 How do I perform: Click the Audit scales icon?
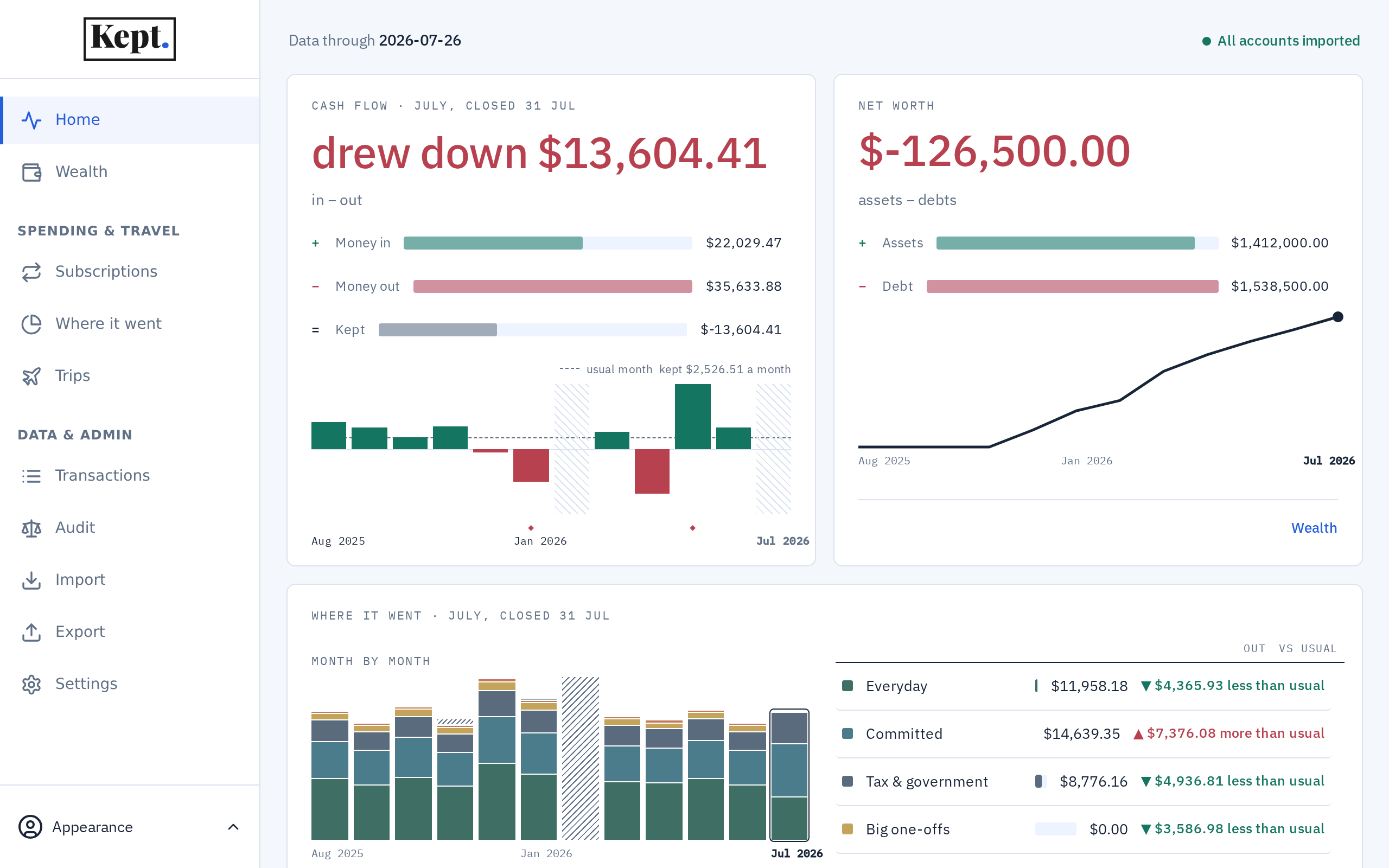pos(31,528)
